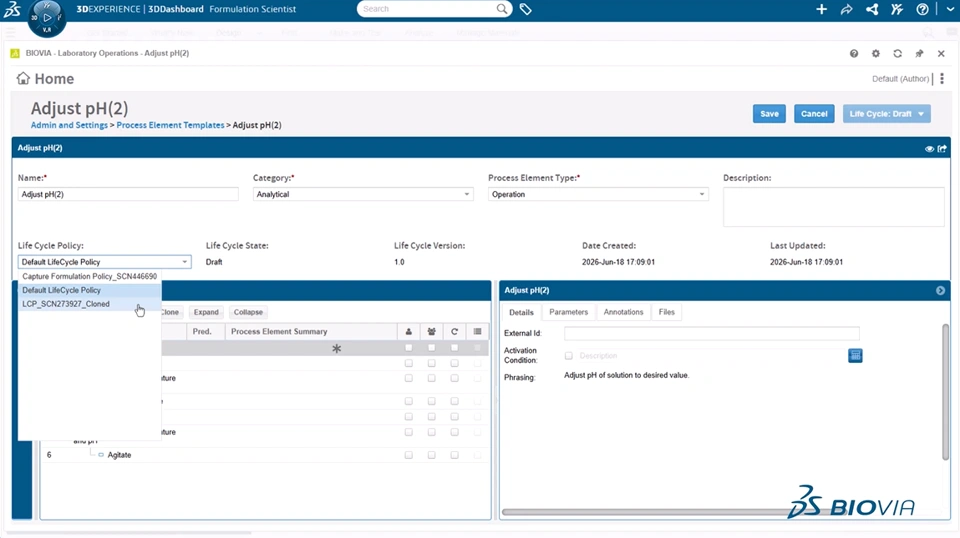
Task: Click the share arrow icon in top bar
Action: 846,9
